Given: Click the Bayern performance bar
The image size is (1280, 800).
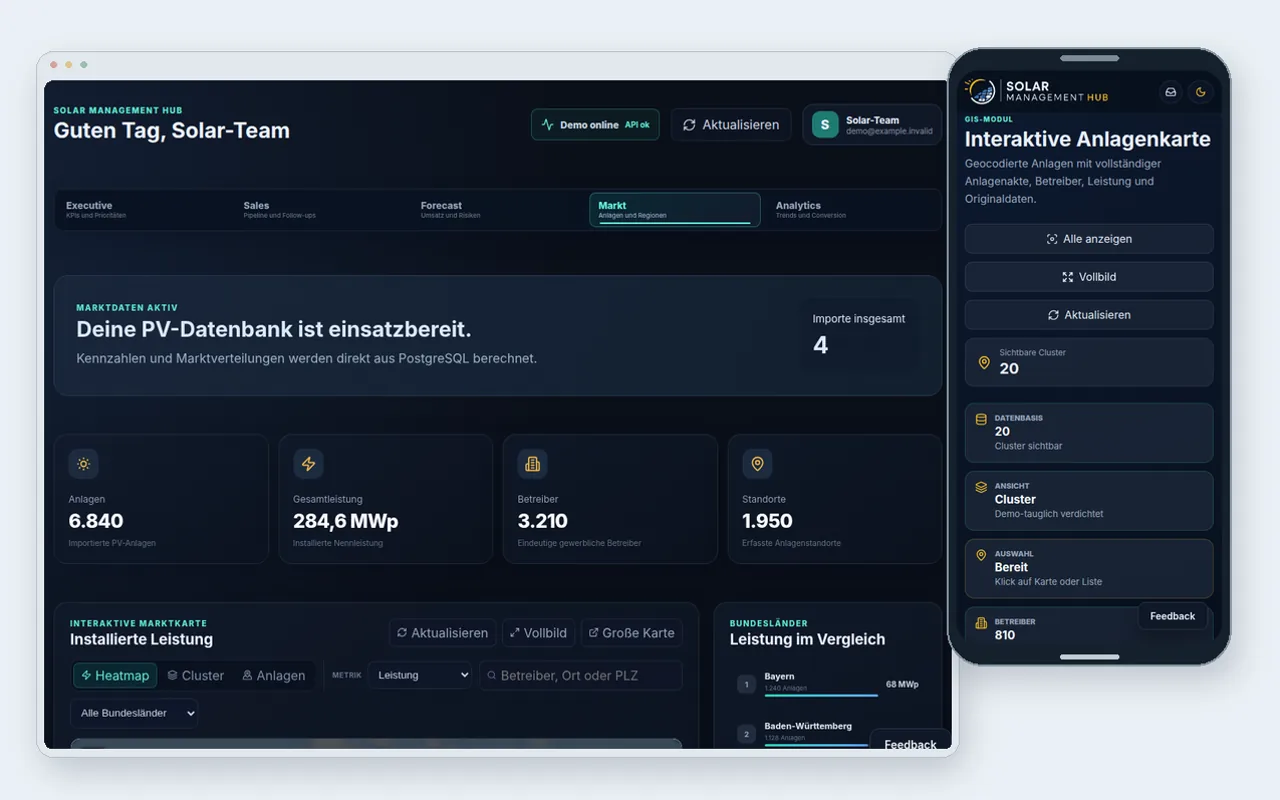Looking at the screenshot, I should tap(821, 695).
